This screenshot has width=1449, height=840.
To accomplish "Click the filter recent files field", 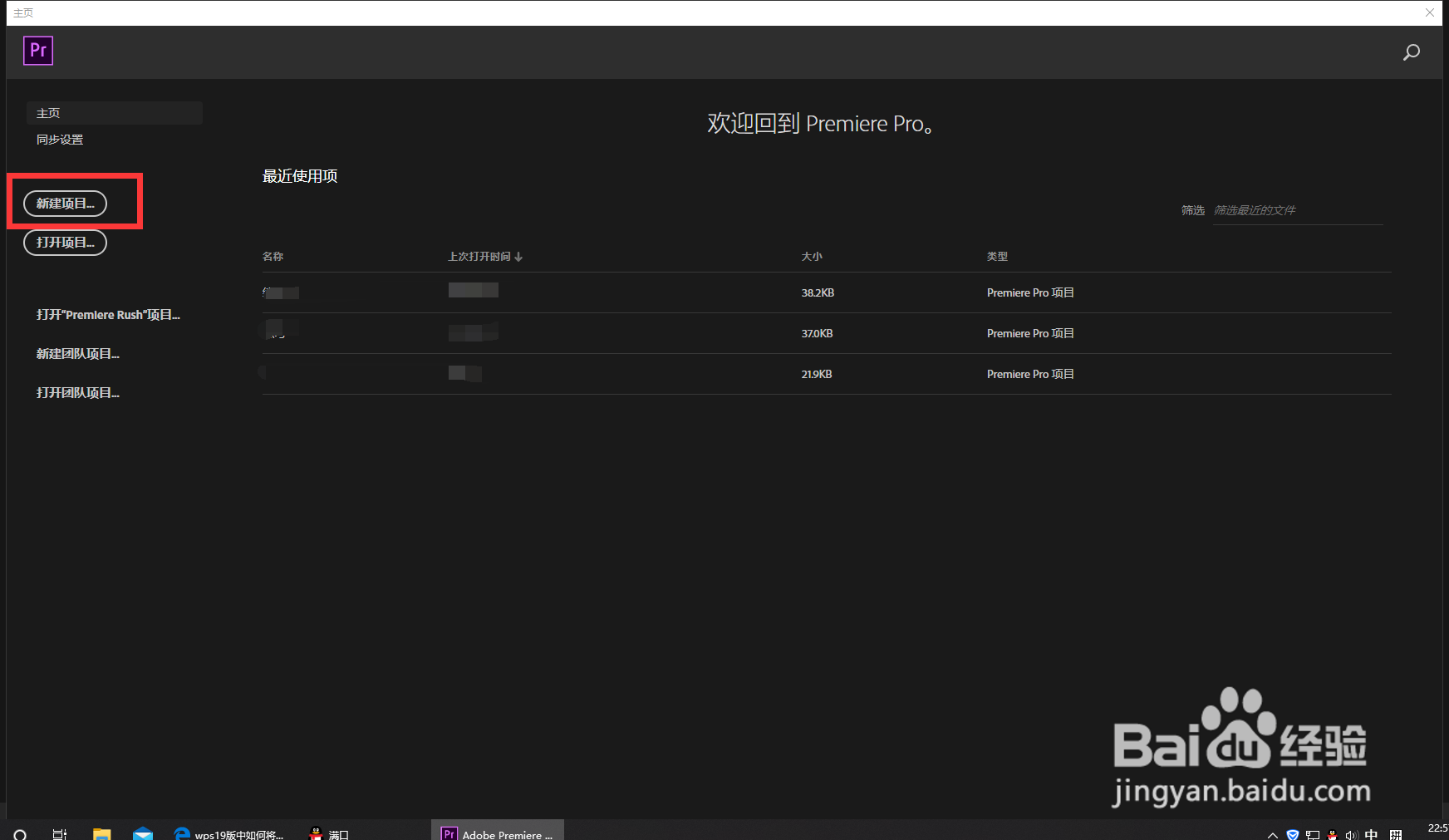I will 1298,210.
